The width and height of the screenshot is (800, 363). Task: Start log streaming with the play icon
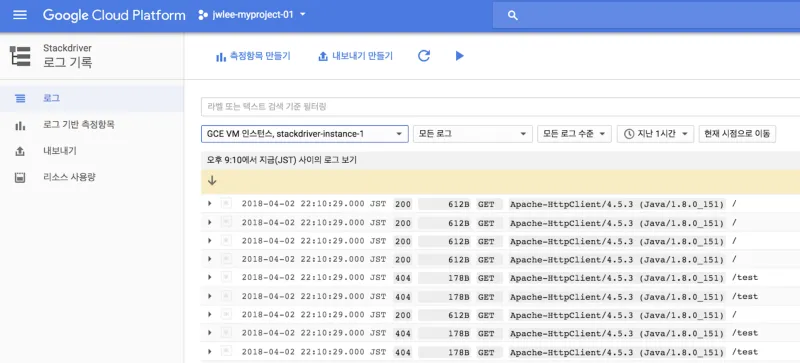(460, 56)
